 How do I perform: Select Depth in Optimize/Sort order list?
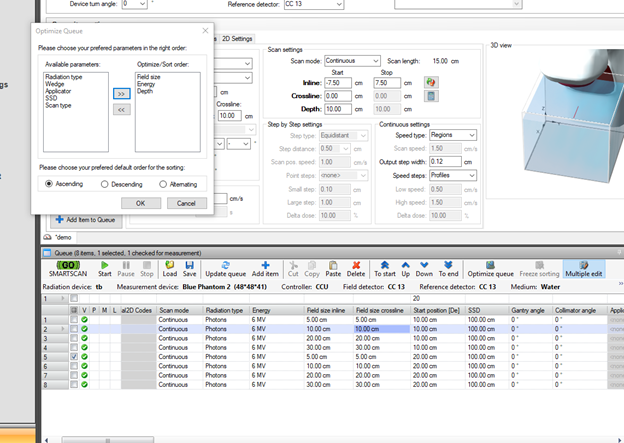[x=145, y=91]
